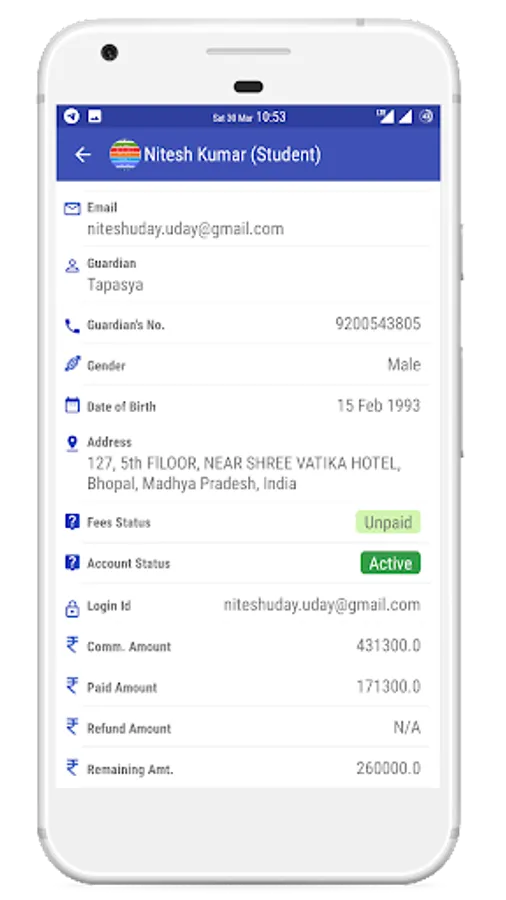The height and width of the screenshot is (900, 506).
Task: Tap the email envelope icon
Action: click(x=72, y=208)
